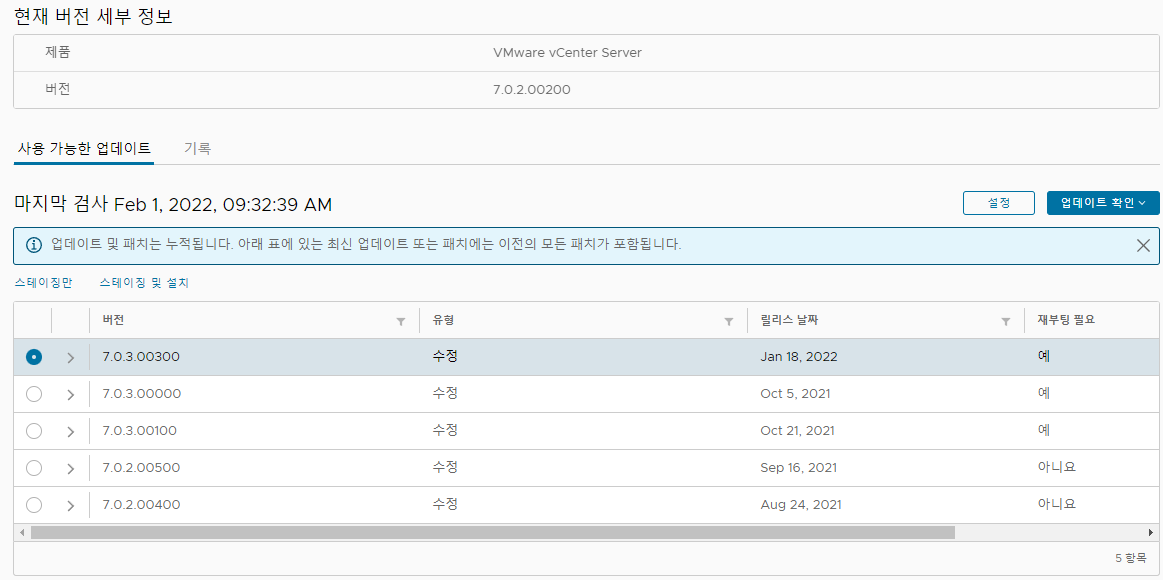Click the info icon in the blue banner

click(x=34, y=245)
